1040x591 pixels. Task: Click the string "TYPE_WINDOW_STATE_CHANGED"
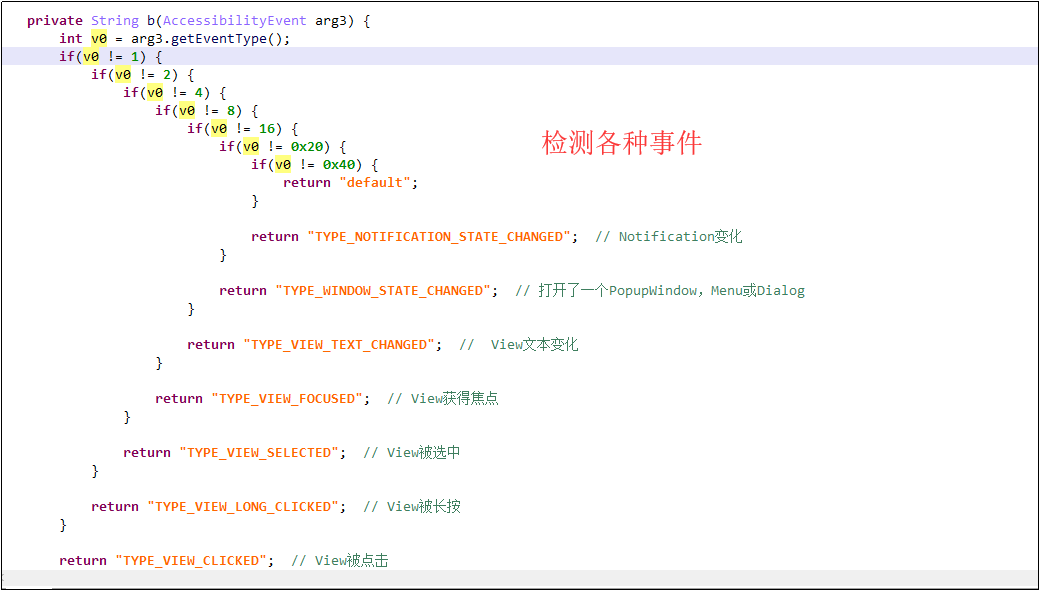tap(383, 291)
